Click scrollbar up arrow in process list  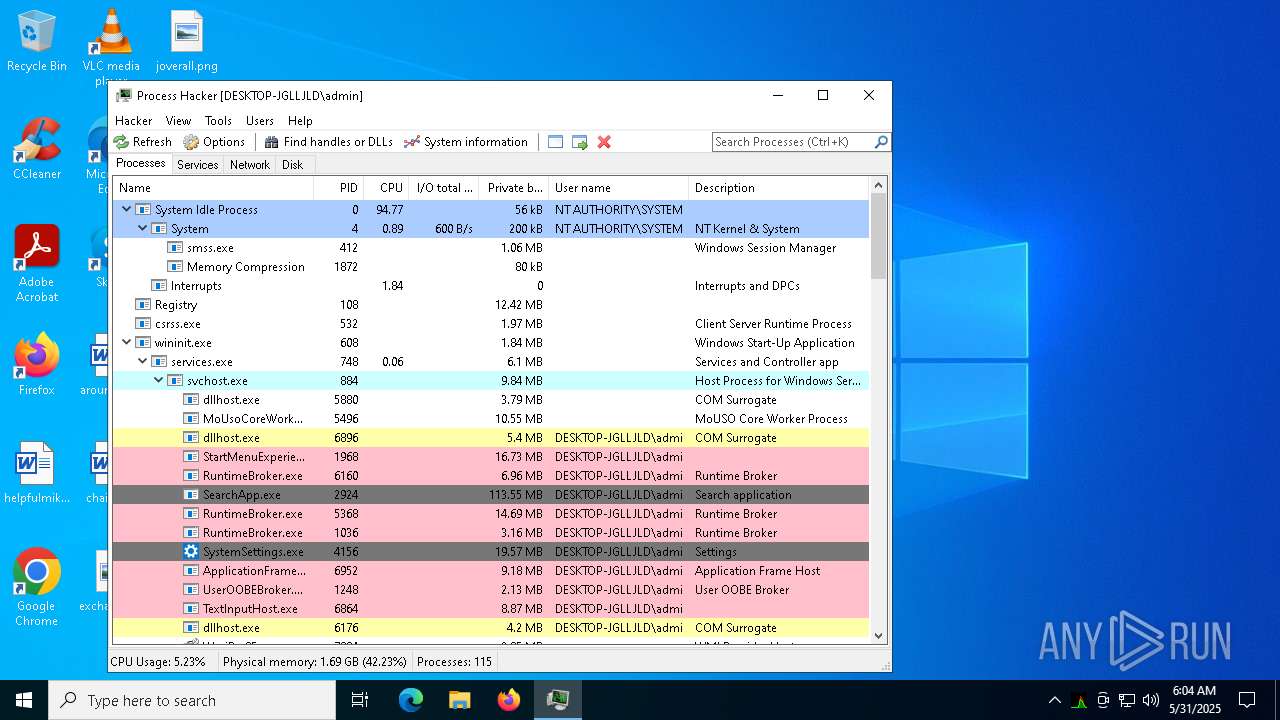pos(878,186)
